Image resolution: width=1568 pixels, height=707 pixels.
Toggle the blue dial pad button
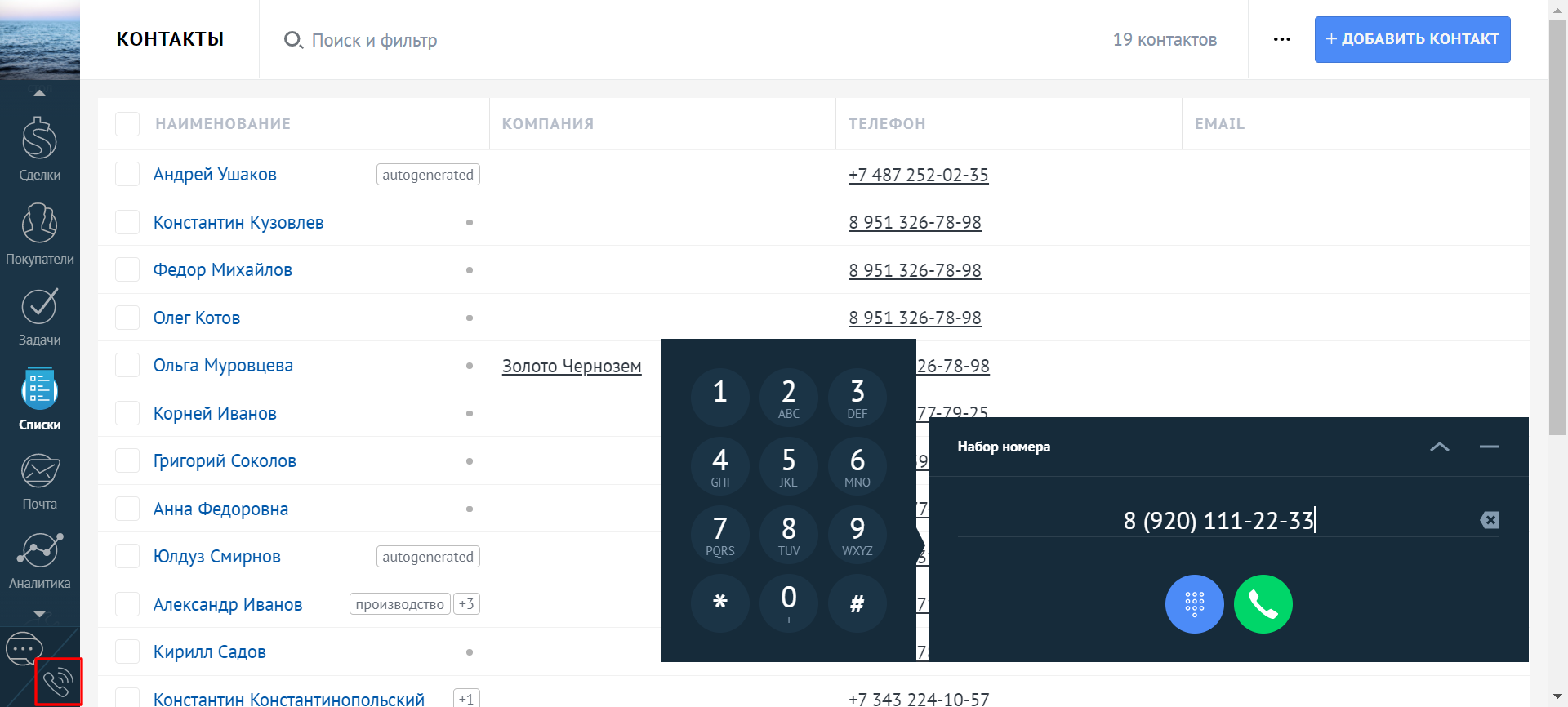[1194, 604]
